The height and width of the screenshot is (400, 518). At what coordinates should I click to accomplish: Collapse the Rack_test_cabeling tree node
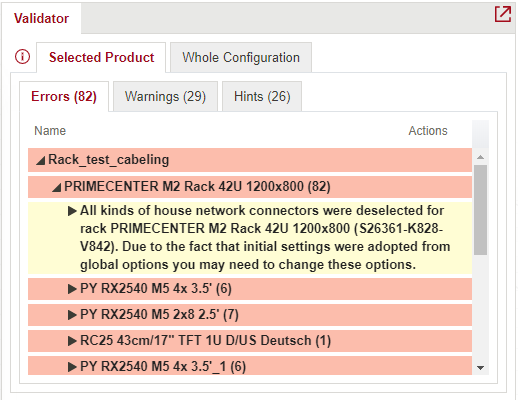(x=41, y=161)
